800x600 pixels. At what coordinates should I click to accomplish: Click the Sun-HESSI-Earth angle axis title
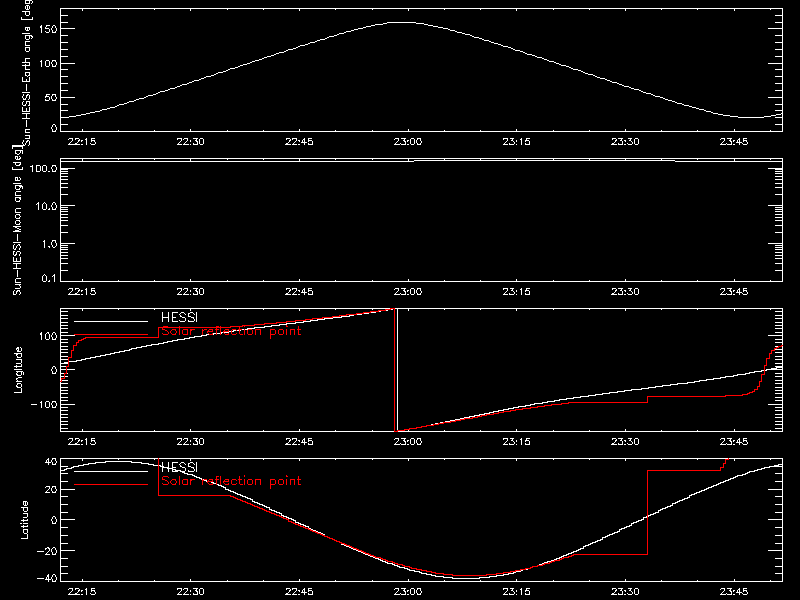pos(28,71)
